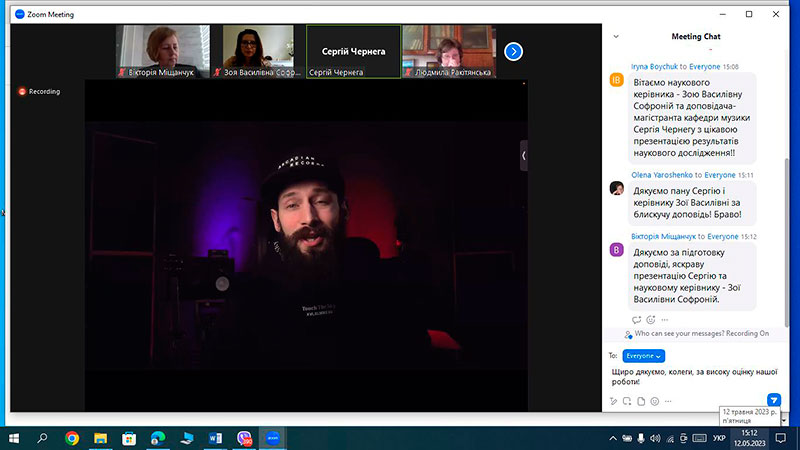Add a reaction to the last chat message

click(651, 320)
